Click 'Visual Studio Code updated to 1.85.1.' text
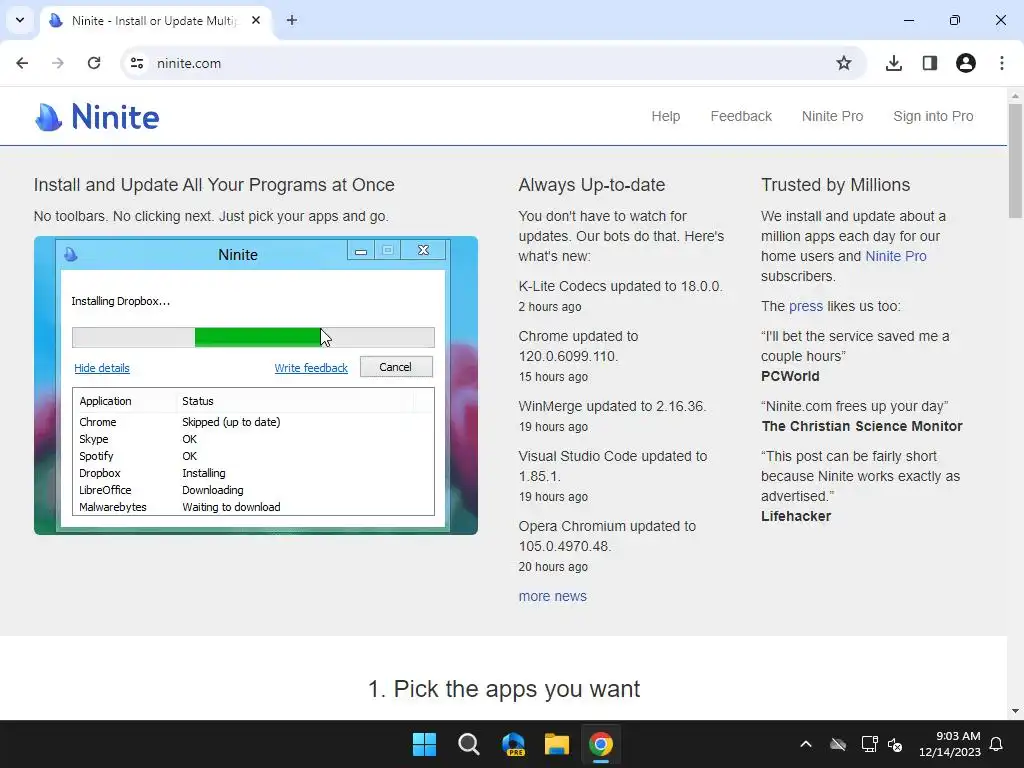Screen dimensions: 1024x768 (613, 466)
